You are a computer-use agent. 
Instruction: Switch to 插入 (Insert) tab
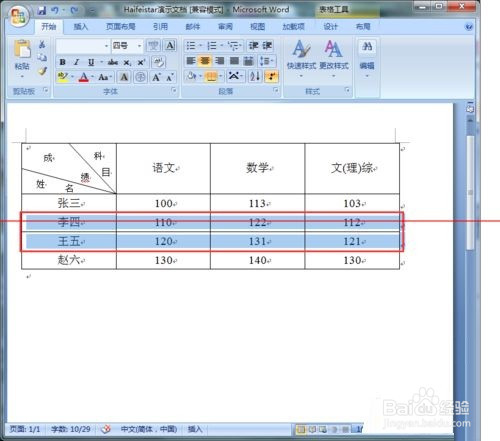81,27
